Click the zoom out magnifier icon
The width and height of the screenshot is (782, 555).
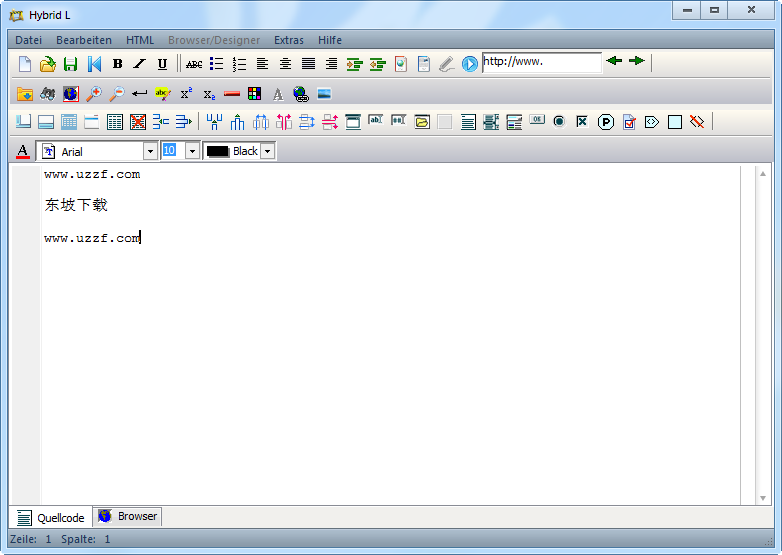coord(116,93)
